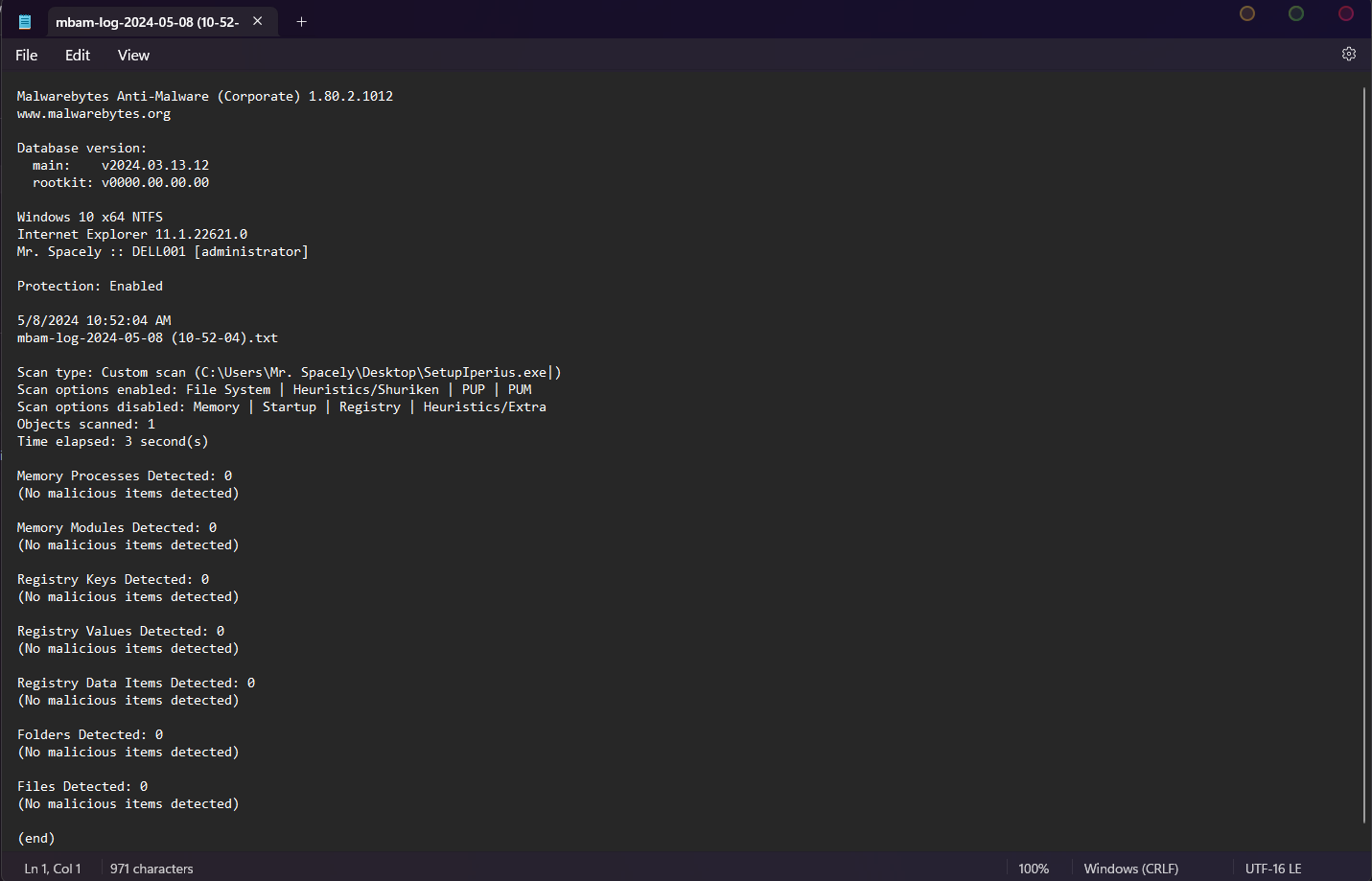Click the 'Objects scanned: 1' line
This screenshot has height=881, width=1372.
(x=86, y=425)
